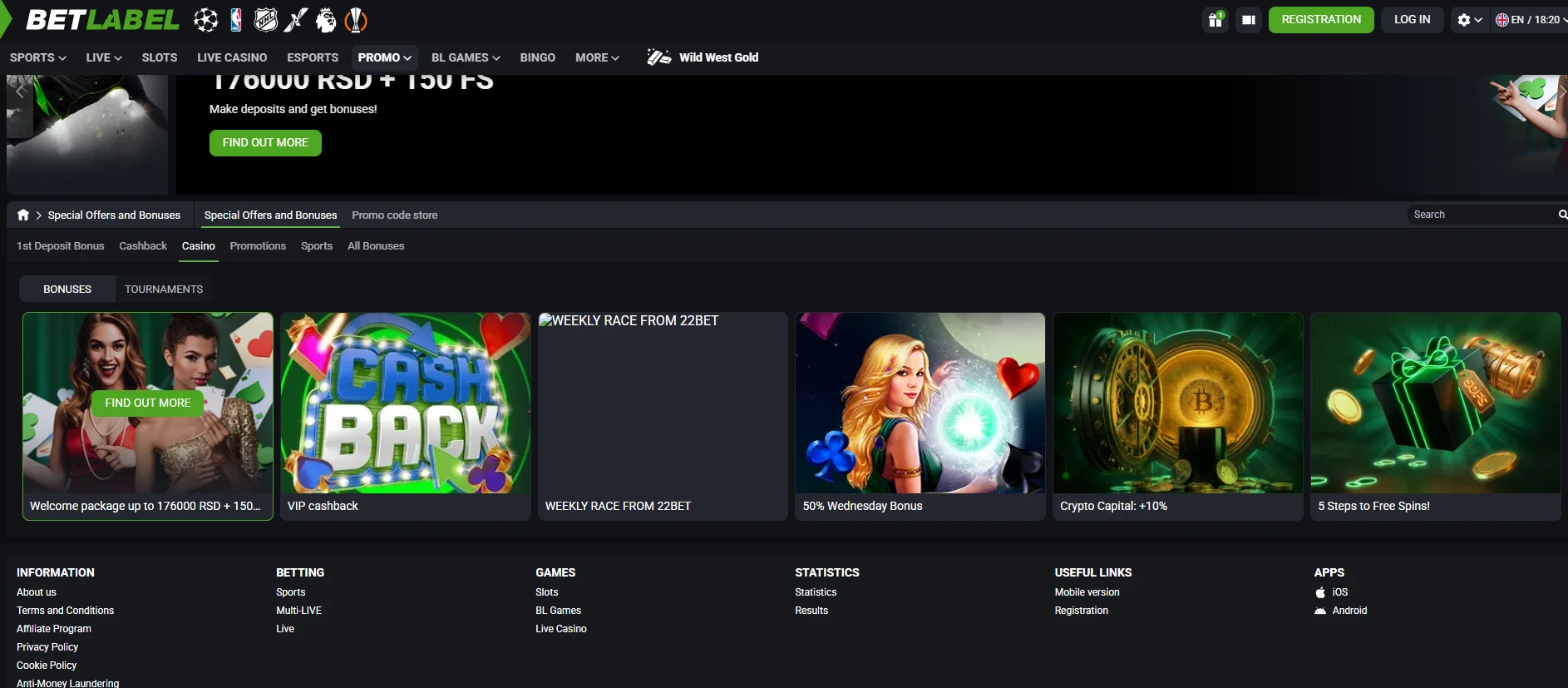Open the Crypto Capital +10% card
1568x688 pixels.
click(1178, 416)
